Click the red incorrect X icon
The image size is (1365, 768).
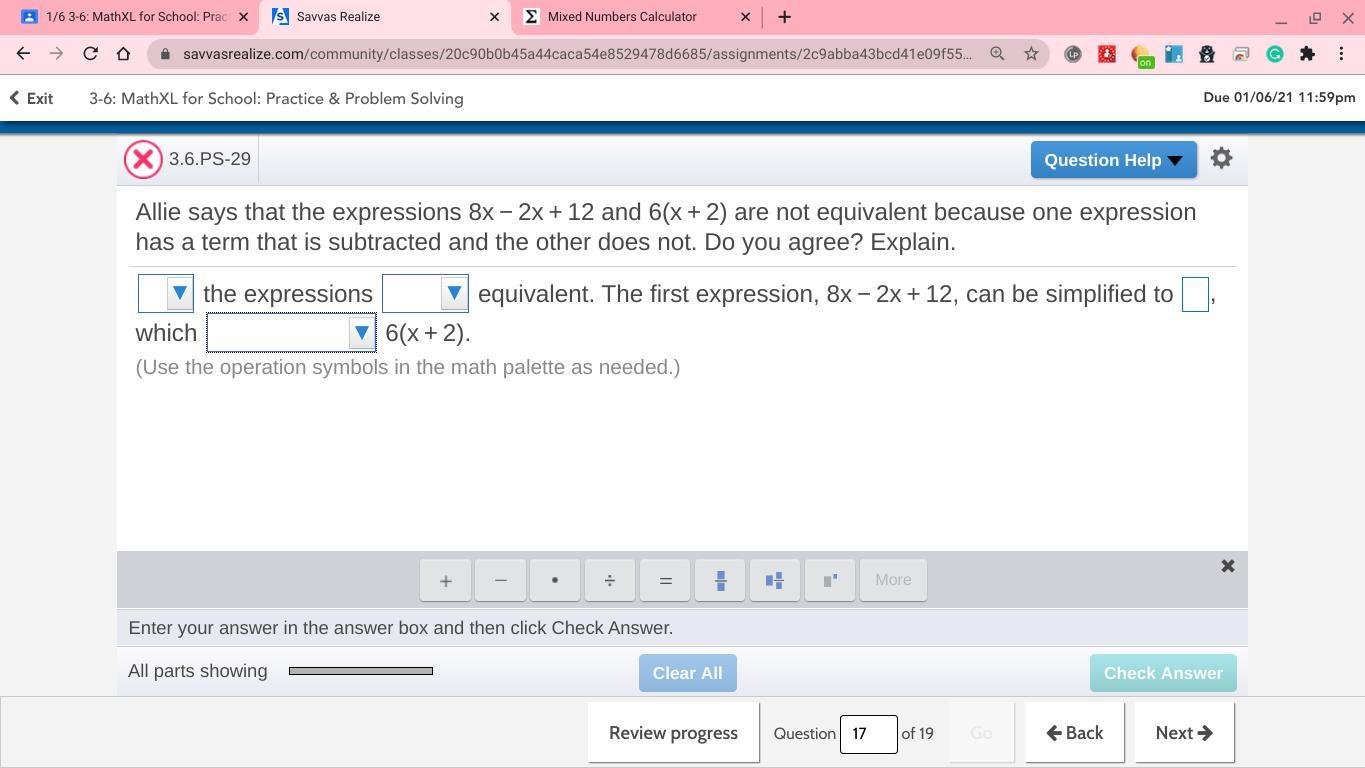(143, 159)
